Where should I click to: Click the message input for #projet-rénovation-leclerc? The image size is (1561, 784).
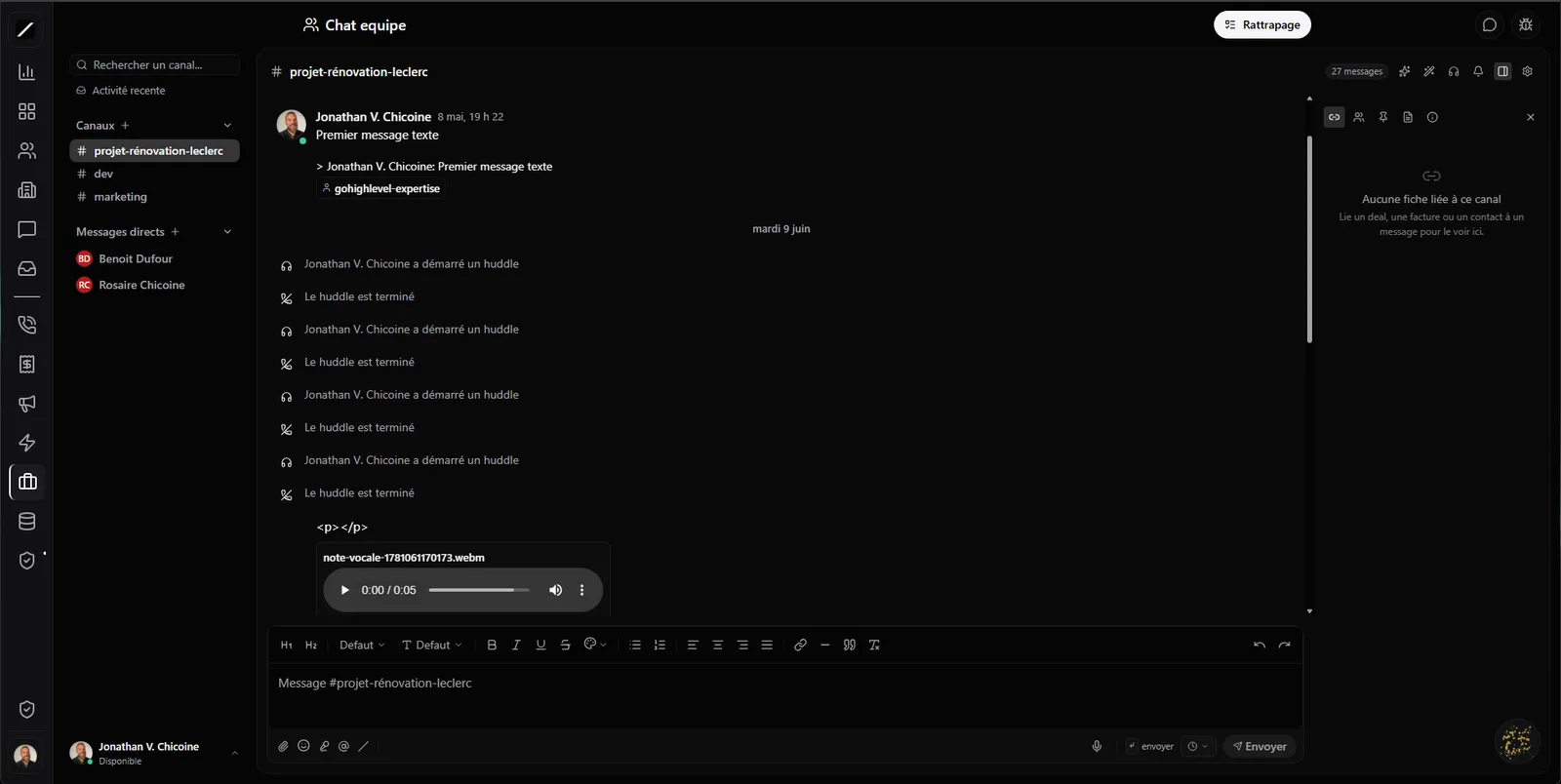[785, 695]
